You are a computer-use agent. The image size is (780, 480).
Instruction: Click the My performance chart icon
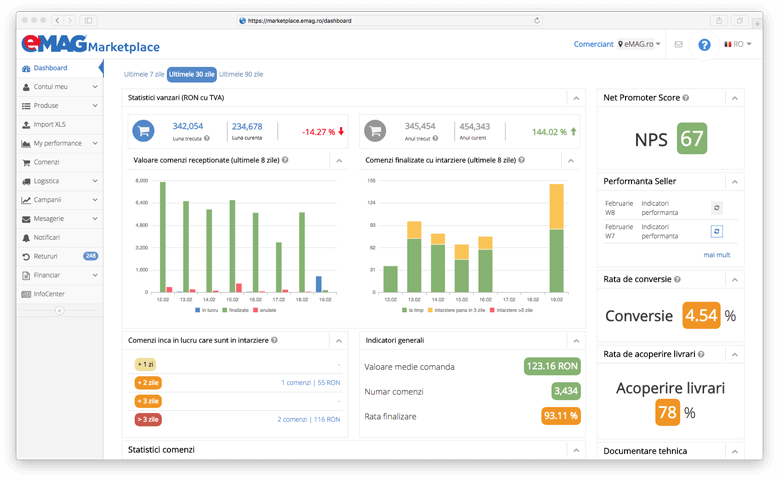tap(26, 144)
